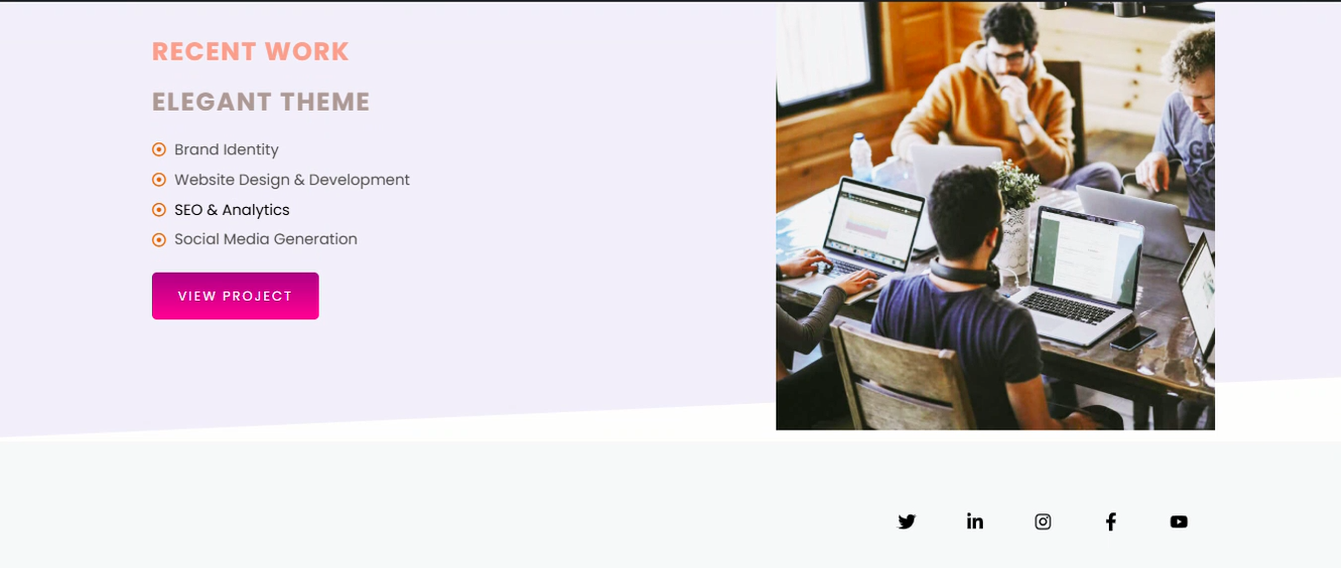Viewport: 1341px width, 568px height.
Task: Open the team workspace photo
Action: click(995, 216)
